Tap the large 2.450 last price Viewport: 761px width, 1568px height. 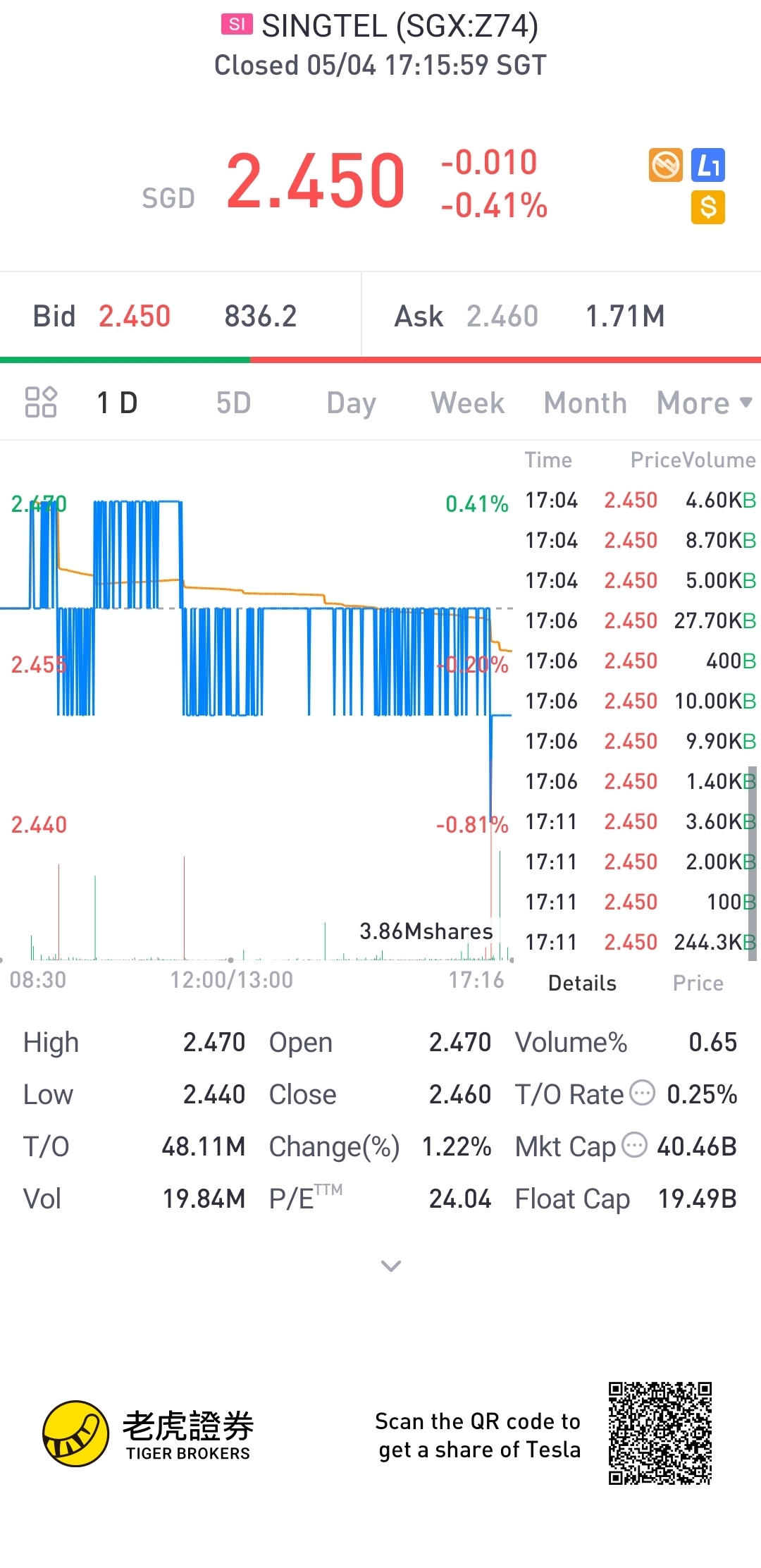[x=316, y=180]
